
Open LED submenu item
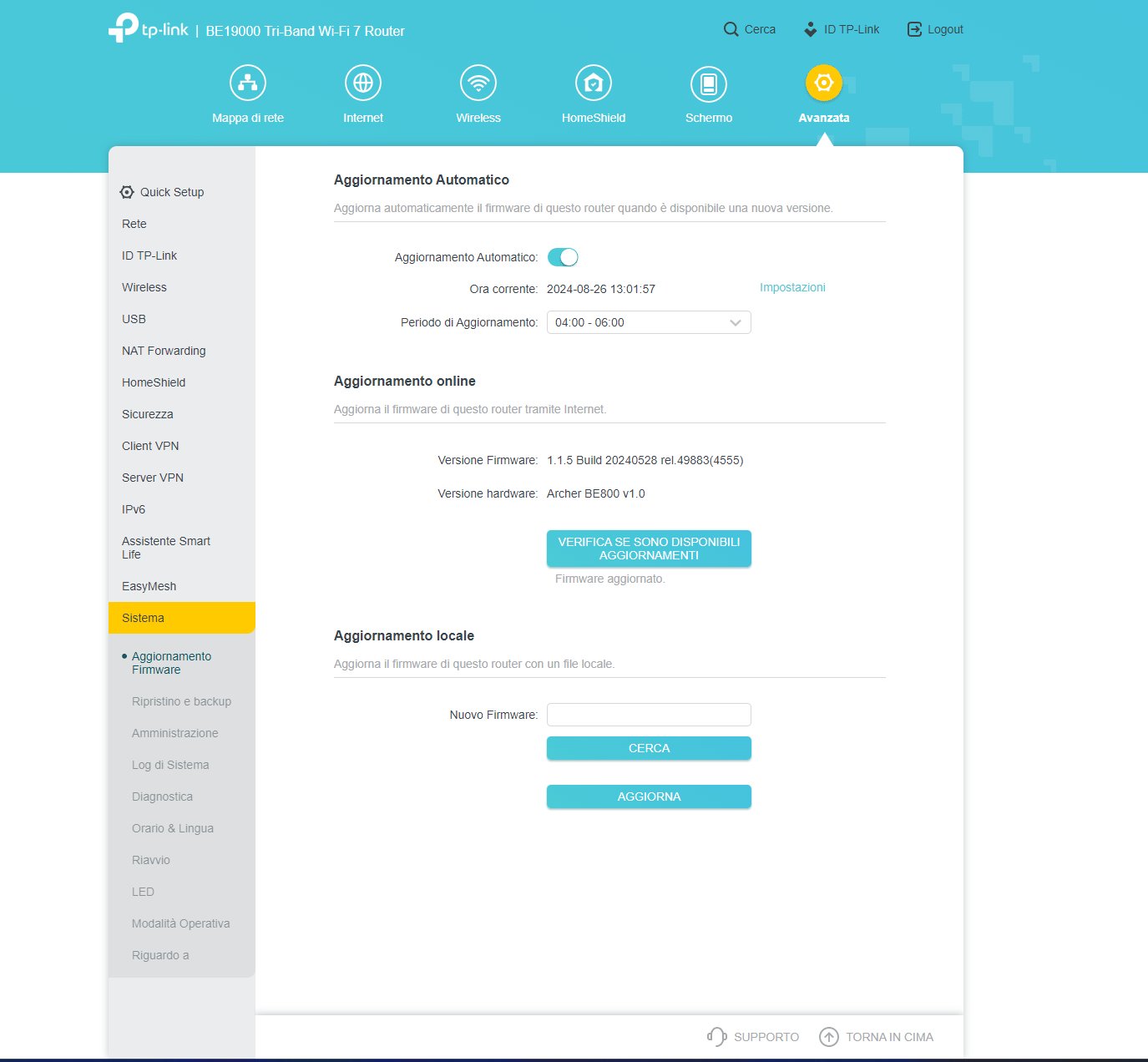click(x=143, y=892)
